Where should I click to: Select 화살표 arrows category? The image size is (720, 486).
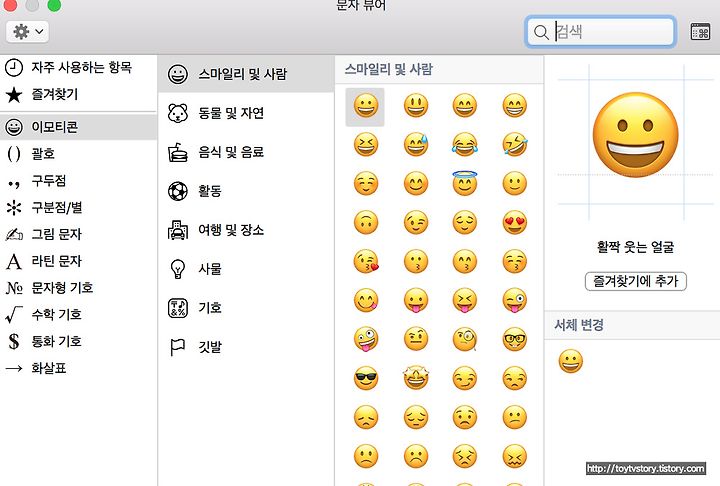[x=79, y=368]
